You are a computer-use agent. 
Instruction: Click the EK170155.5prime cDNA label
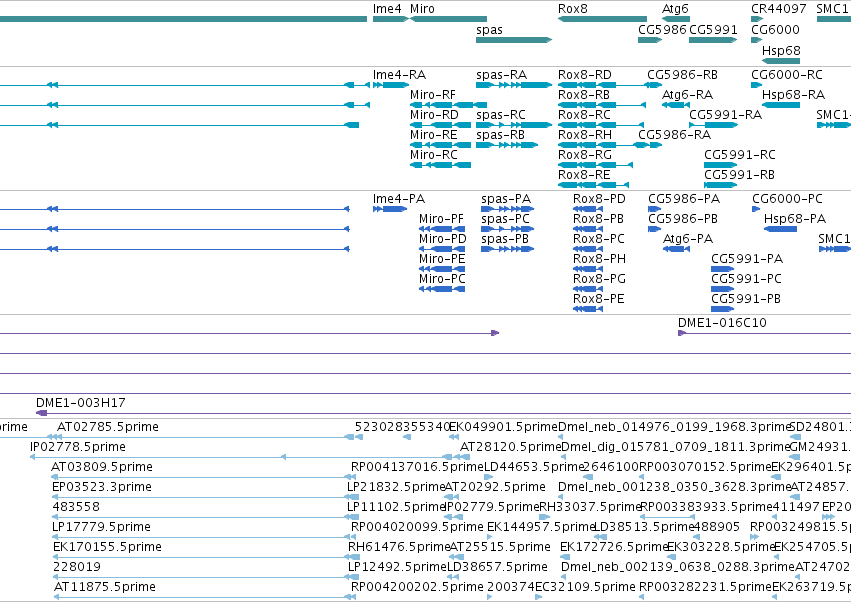coord(107,548)
